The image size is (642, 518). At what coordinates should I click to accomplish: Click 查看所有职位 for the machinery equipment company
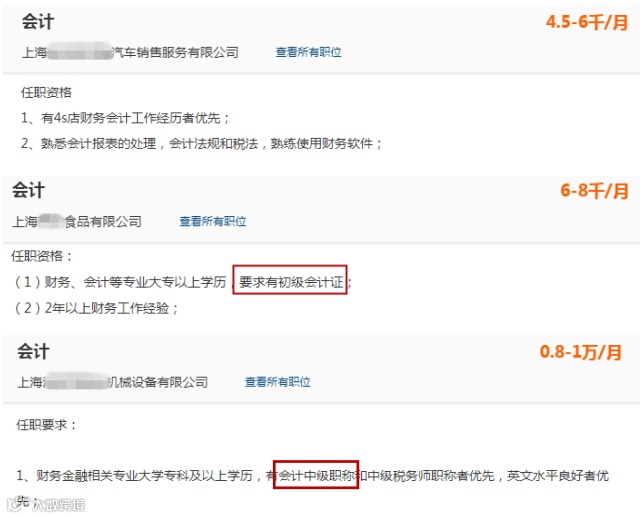click(x=277, y=382)
